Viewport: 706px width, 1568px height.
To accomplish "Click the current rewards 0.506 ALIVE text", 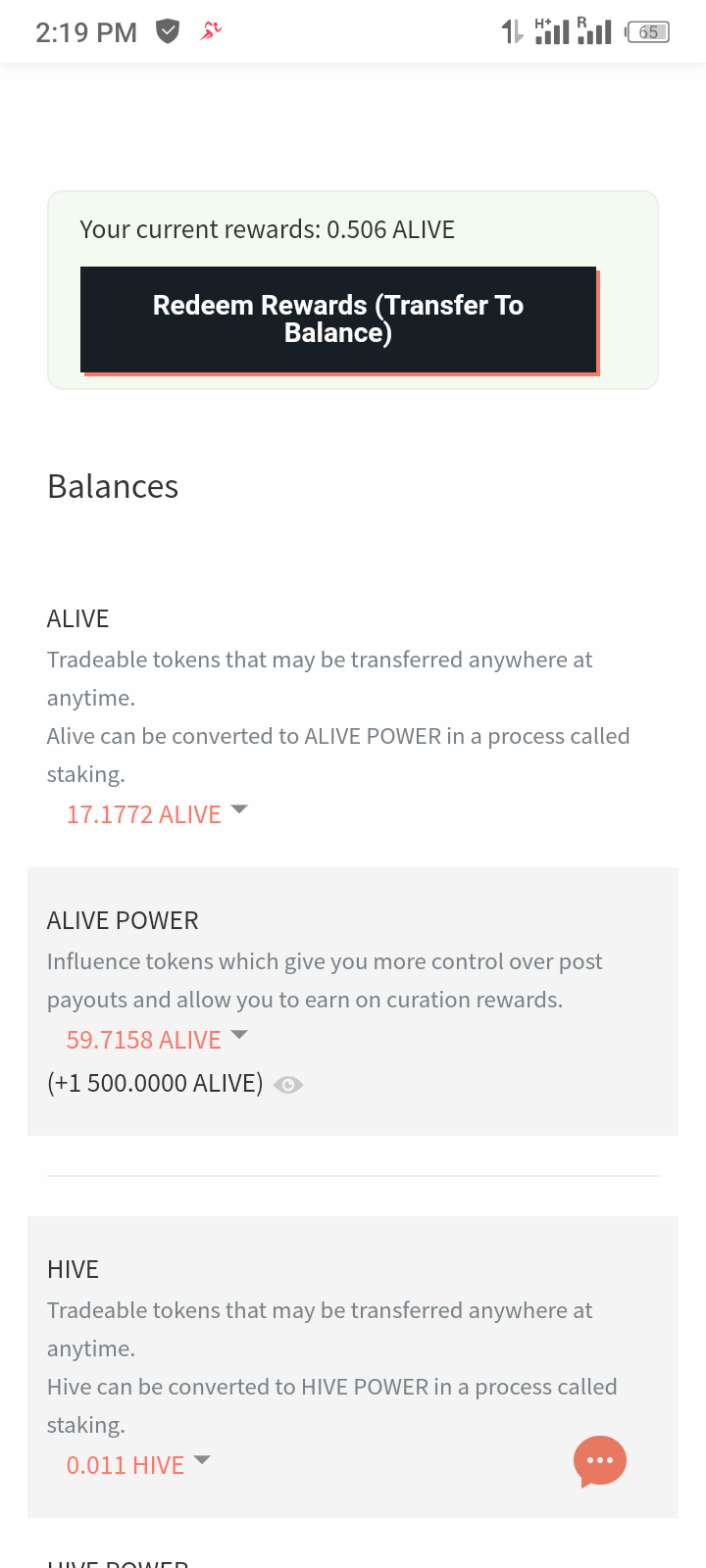I will click(x=267, y=229).
